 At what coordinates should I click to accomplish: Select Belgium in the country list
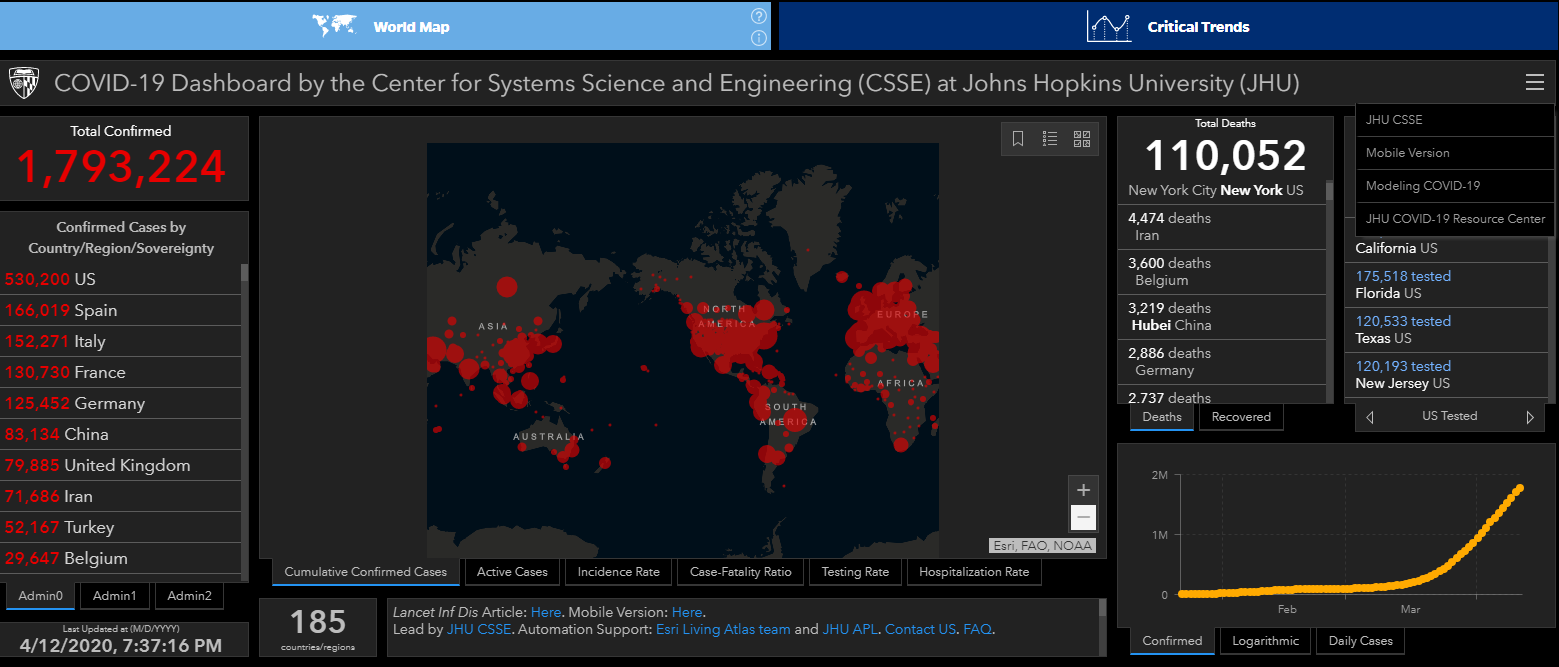pyautogui.click(x=121, y=558)
